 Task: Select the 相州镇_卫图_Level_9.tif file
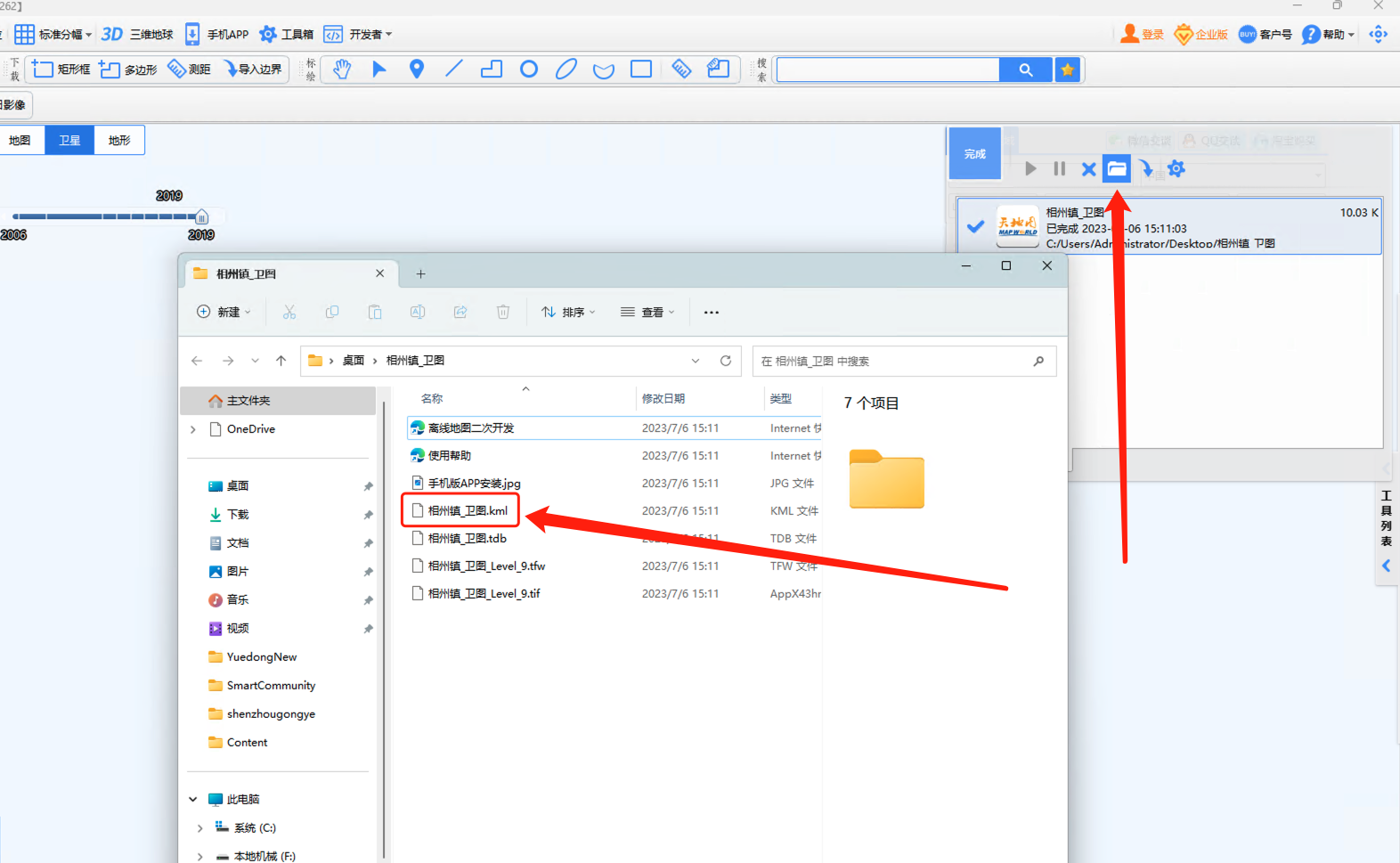point(476,593)
